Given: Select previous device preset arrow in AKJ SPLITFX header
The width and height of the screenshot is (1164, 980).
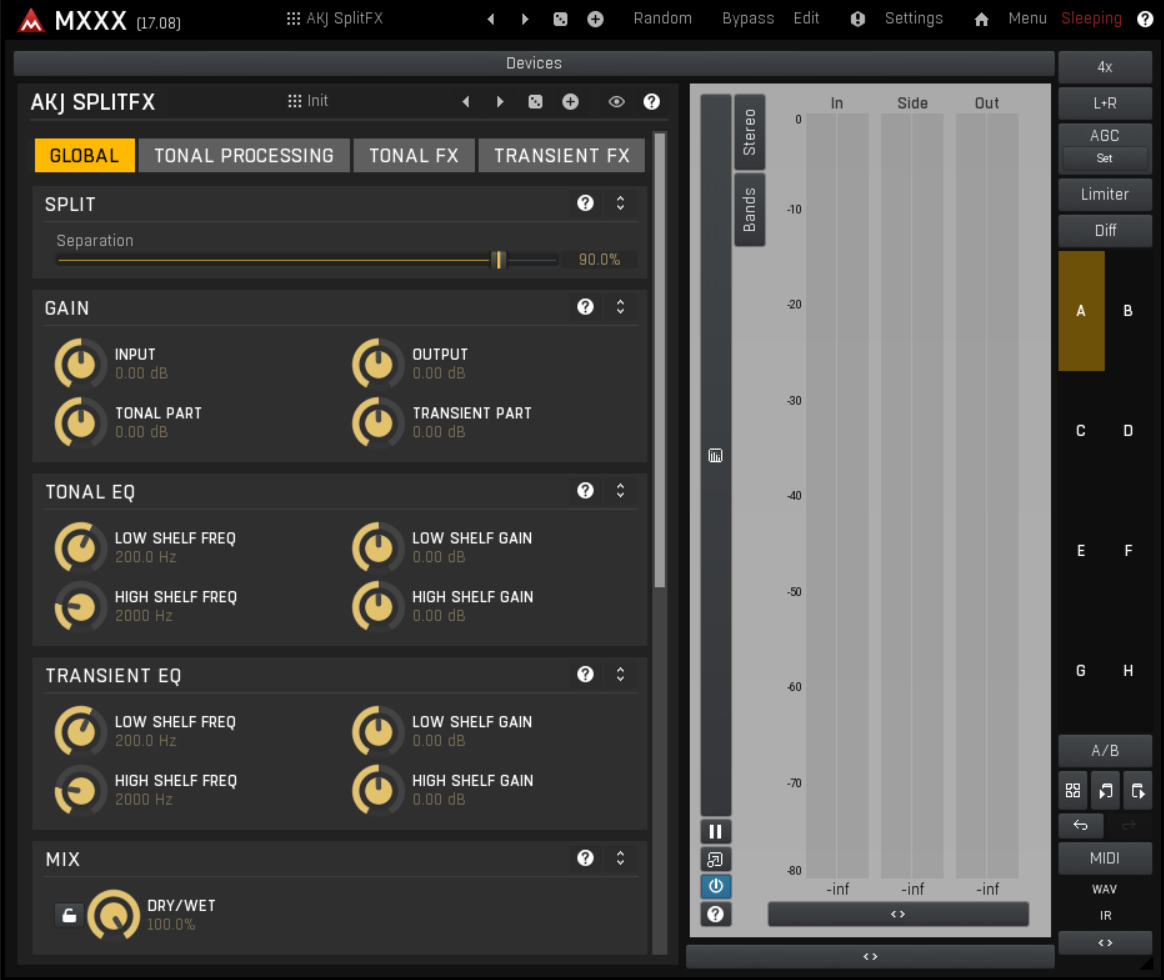Looking at the screenshot, I should [465, 102].
